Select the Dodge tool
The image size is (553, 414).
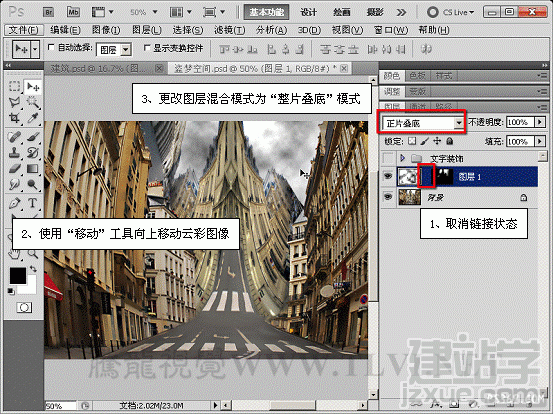tap(33, 184)
